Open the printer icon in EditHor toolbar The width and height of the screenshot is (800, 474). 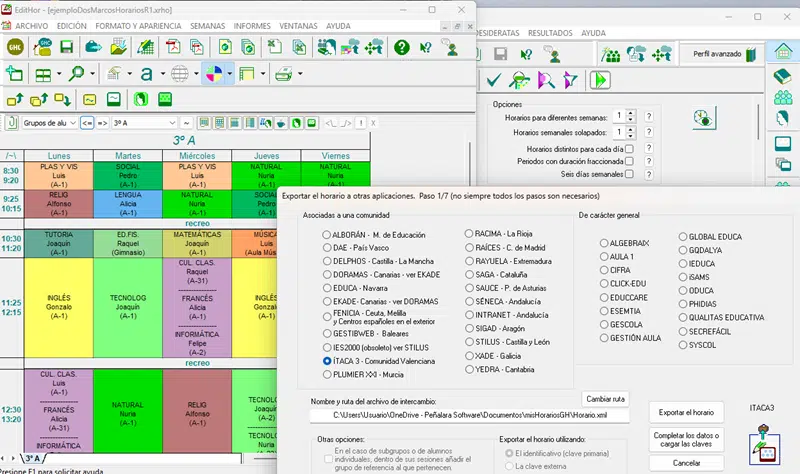[x=283, y=74]
